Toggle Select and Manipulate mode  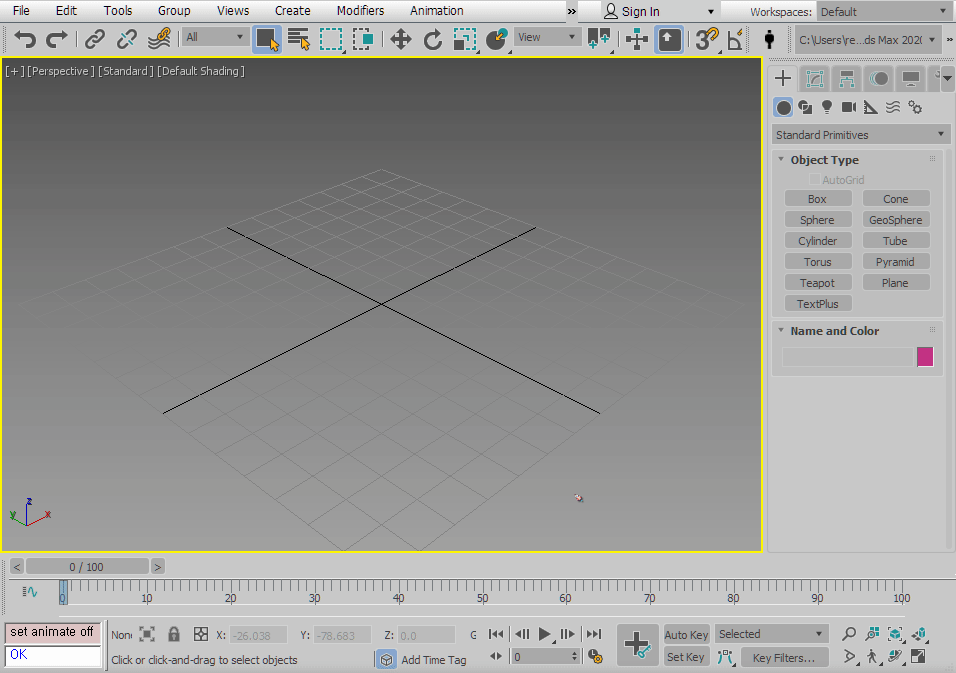click(637, 40)
